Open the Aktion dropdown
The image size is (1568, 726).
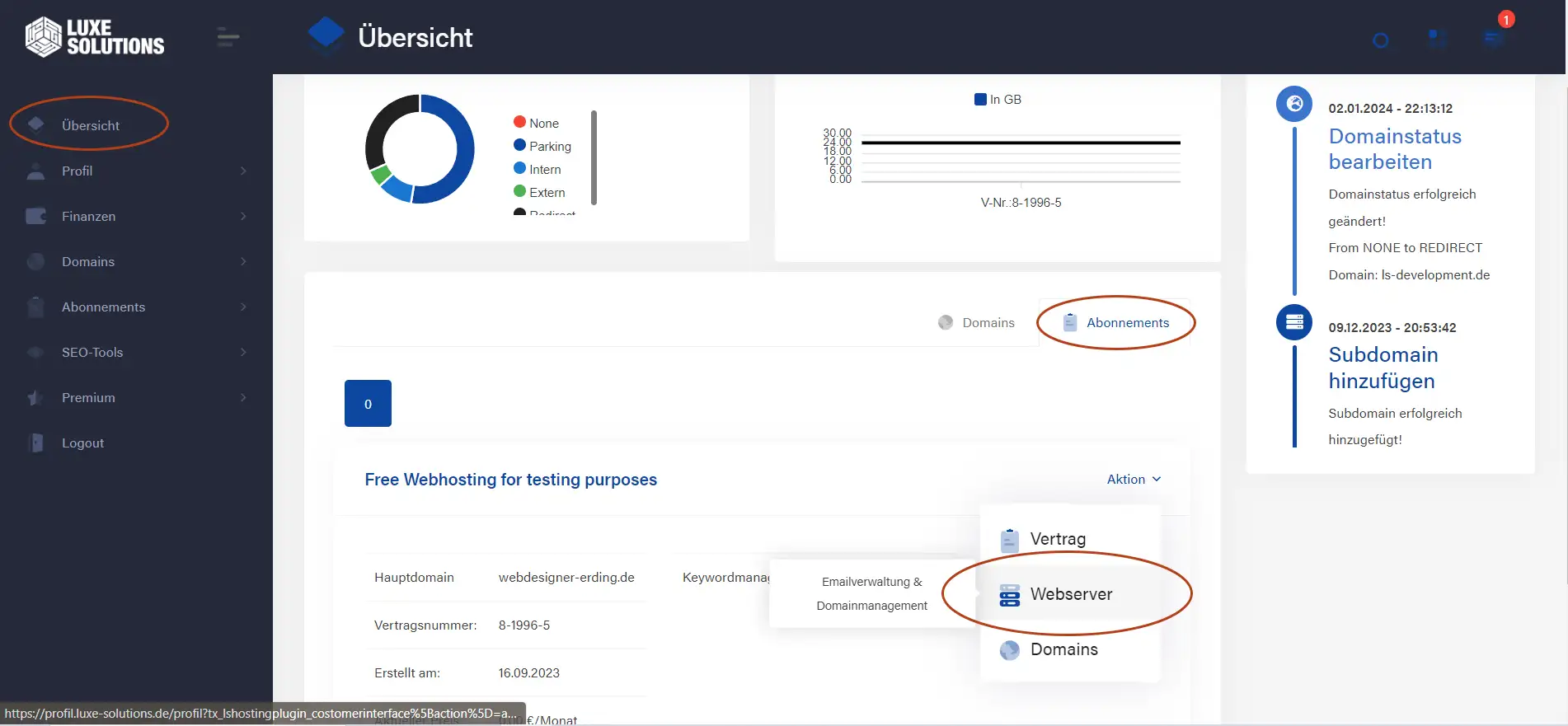[x=1134, y=479]
